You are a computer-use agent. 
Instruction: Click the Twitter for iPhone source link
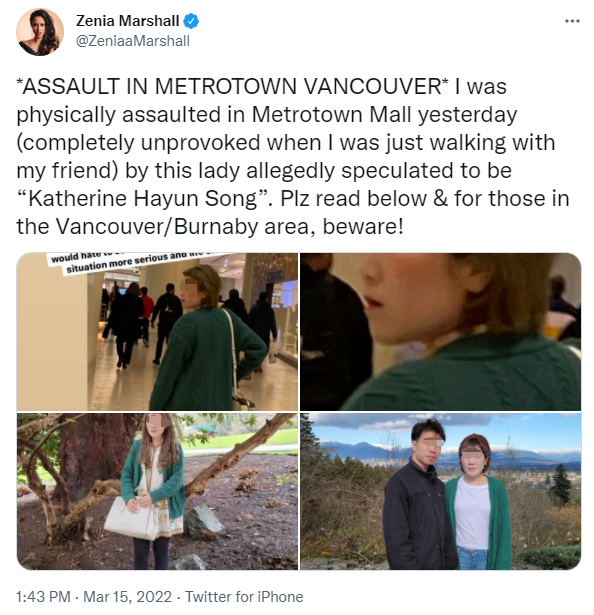pyautogui.click(x=244, y=597)
